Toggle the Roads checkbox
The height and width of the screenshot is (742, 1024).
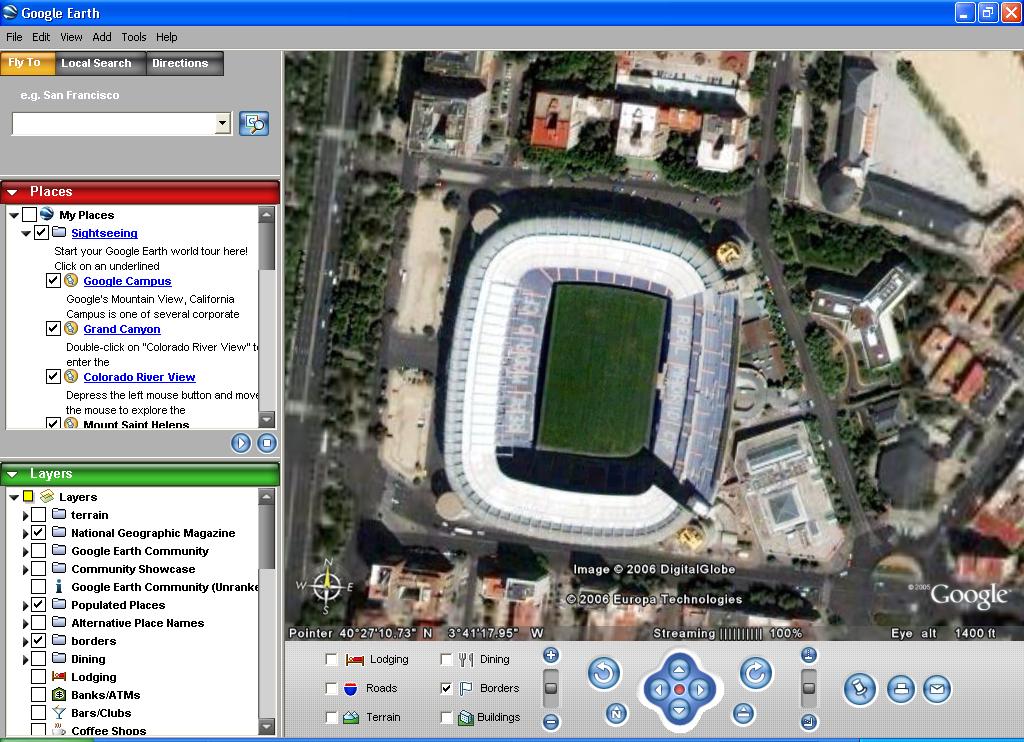tap(331, 688)
